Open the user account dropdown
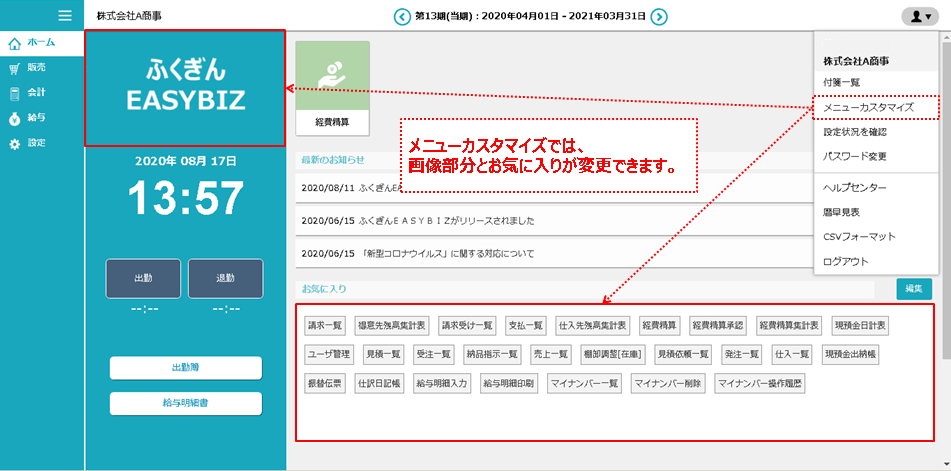Screen dimensions: 951x471 click(x=920, y=16)
